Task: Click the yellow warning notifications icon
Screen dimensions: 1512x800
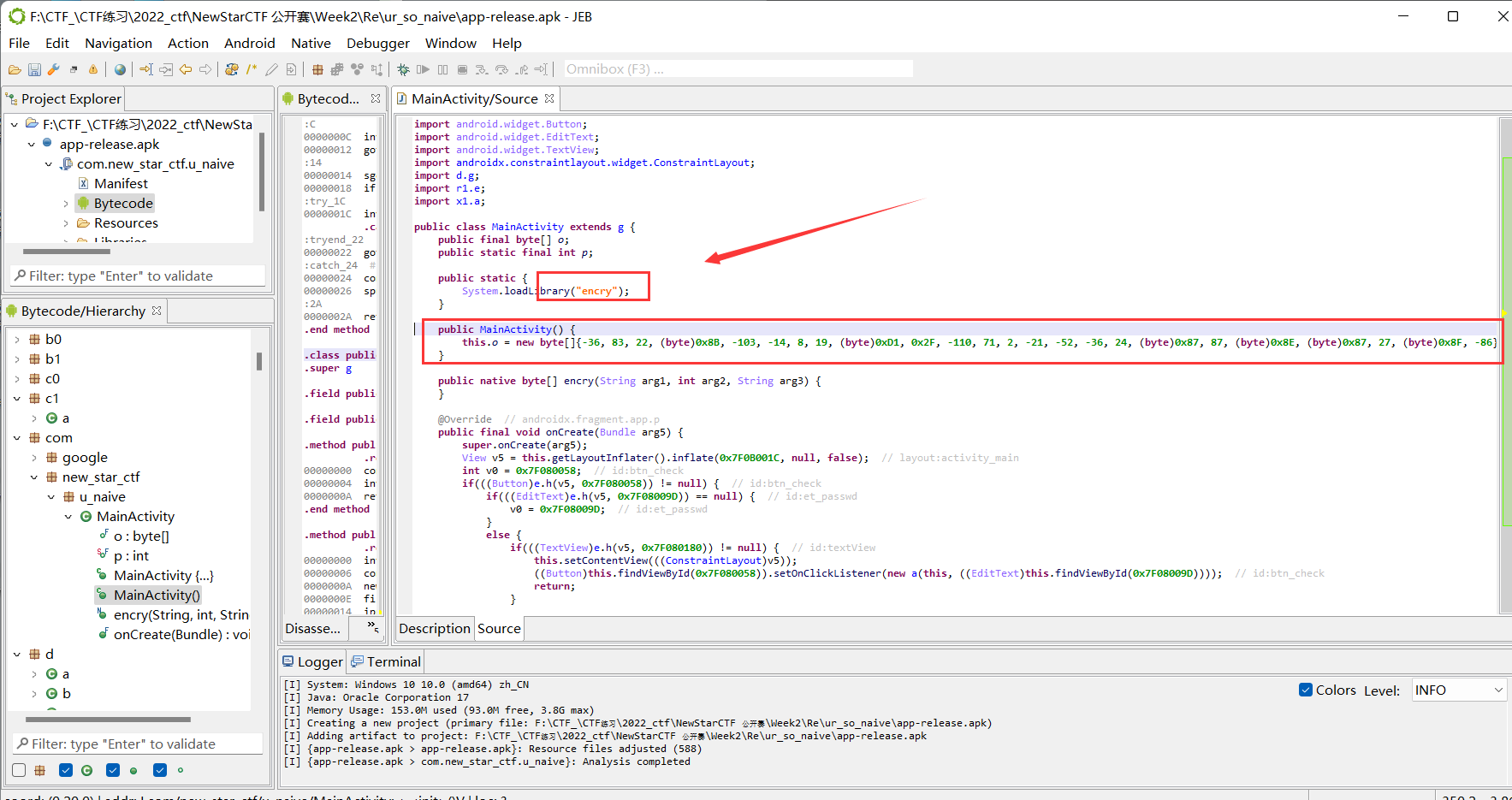Action: pos(93,69)
